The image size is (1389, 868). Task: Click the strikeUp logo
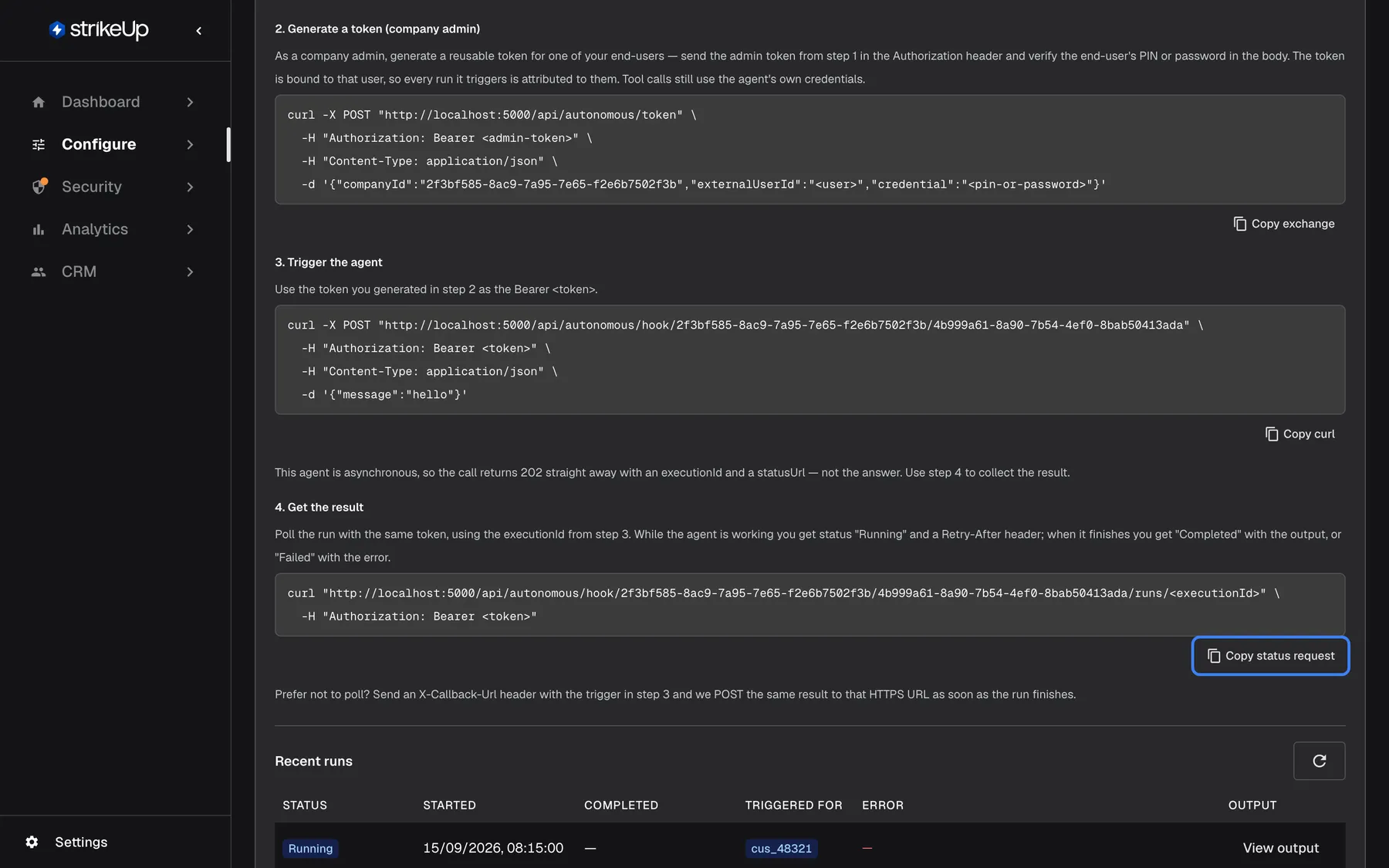tap(99, 29)
